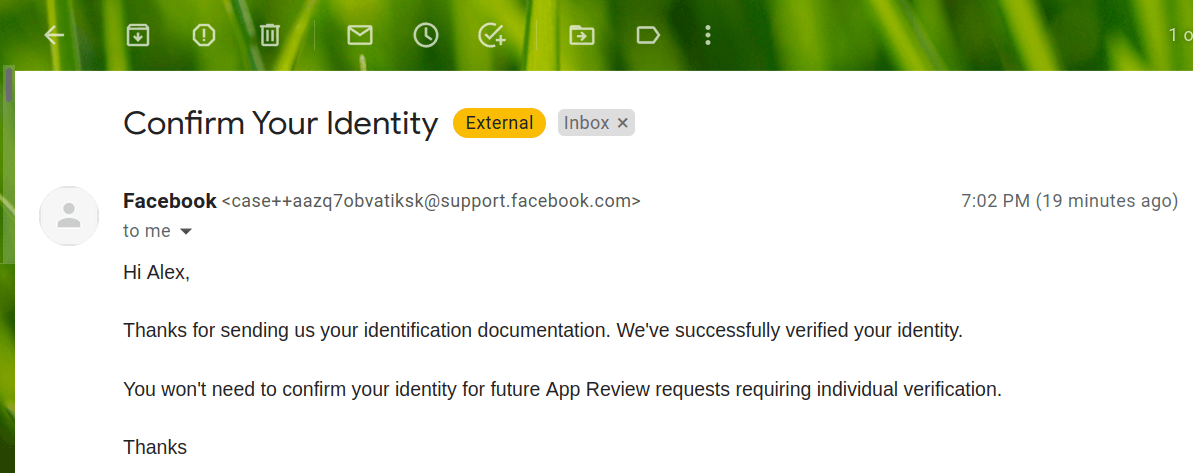Snooze this email with clock icon
The width and height of the screenshot is (1193, 473).
coord(426,35)
